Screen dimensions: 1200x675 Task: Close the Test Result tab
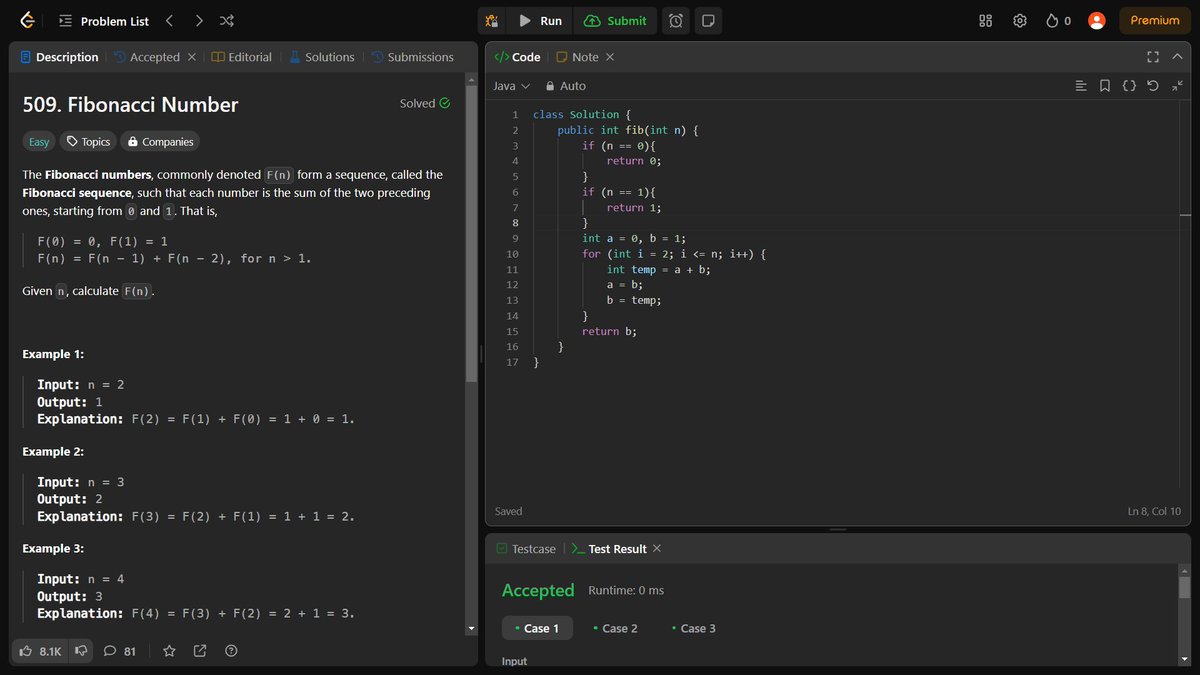(656, 549)
